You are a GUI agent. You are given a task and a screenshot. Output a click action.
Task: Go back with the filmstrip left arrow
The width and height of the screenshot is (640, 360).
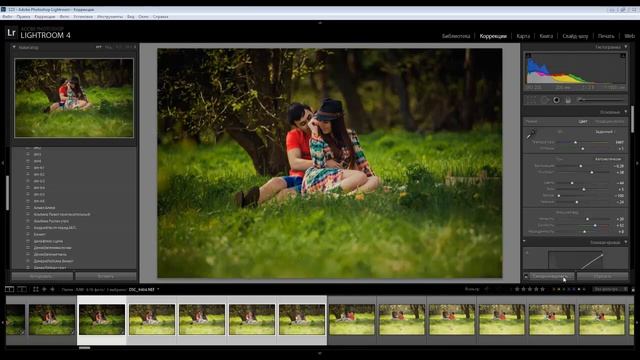(x=44, y=289)
